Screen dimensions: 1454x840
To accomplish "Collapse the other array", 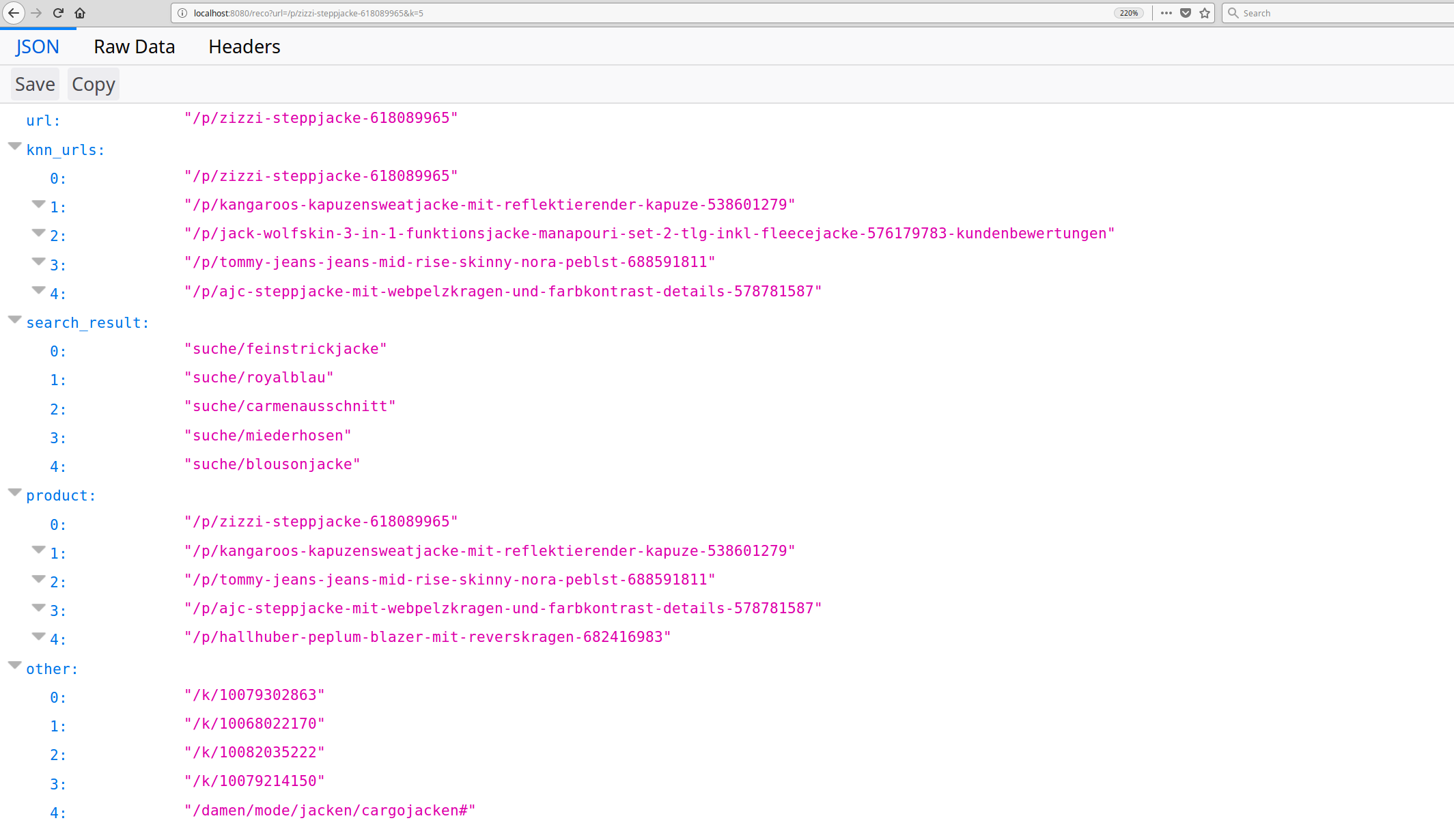I will (x=15, y=665).
